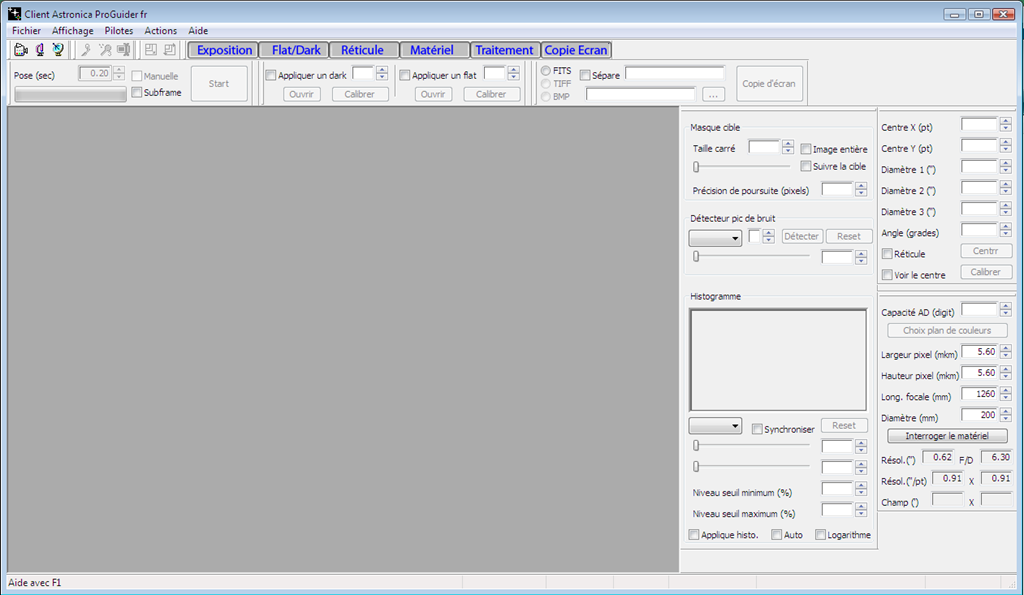Toggle the Réticule checkbox
The width and height of the screenshot is (1024, 595).
[x=887, y=253]
